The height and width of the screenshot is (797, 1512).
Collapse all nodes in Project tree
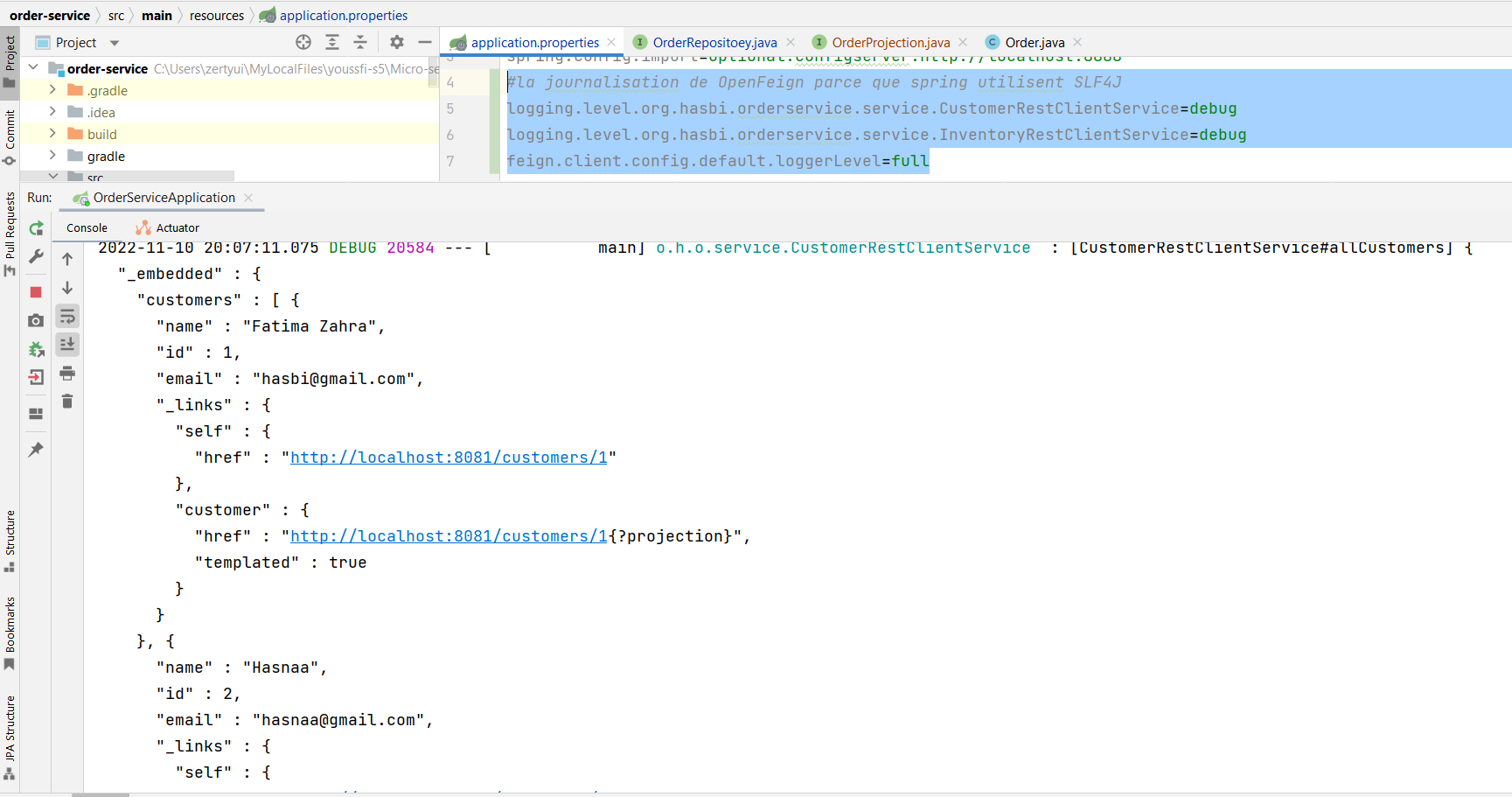click(360, 42)
